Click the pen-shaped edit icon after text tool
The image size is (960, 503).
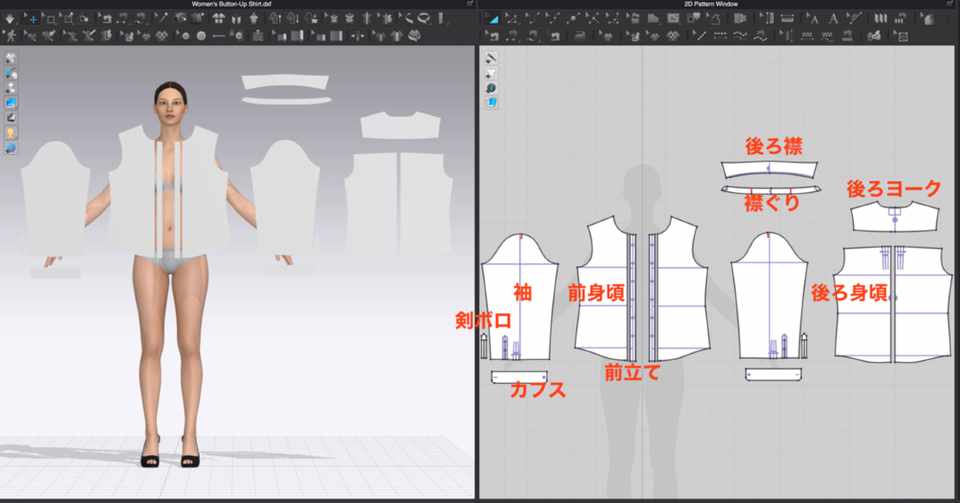click(855, 19)
